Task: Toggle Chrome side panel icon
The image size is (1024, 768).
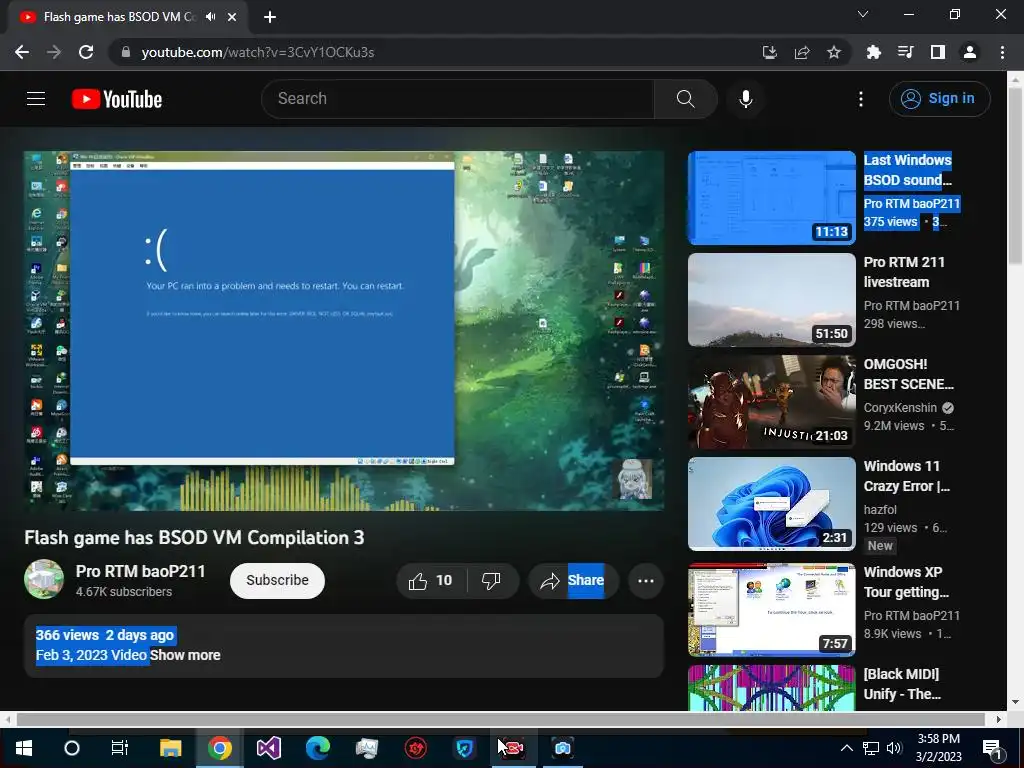Action: coord(938,52)
